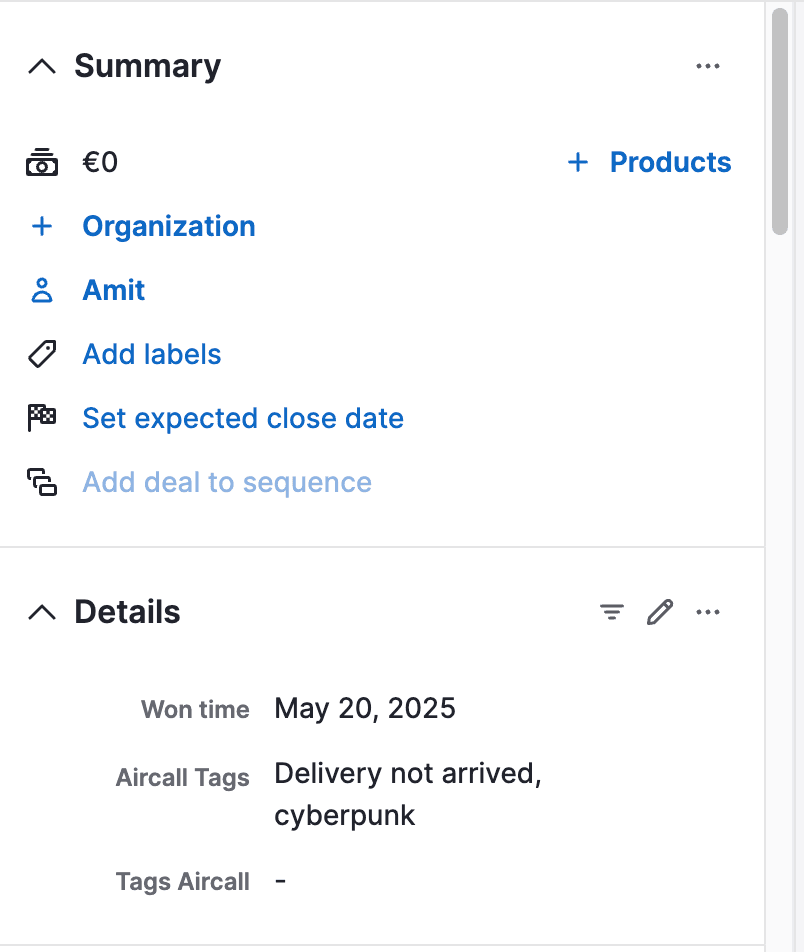
Task: Collapse the Summary section chevron
Action: coord(41,67)
